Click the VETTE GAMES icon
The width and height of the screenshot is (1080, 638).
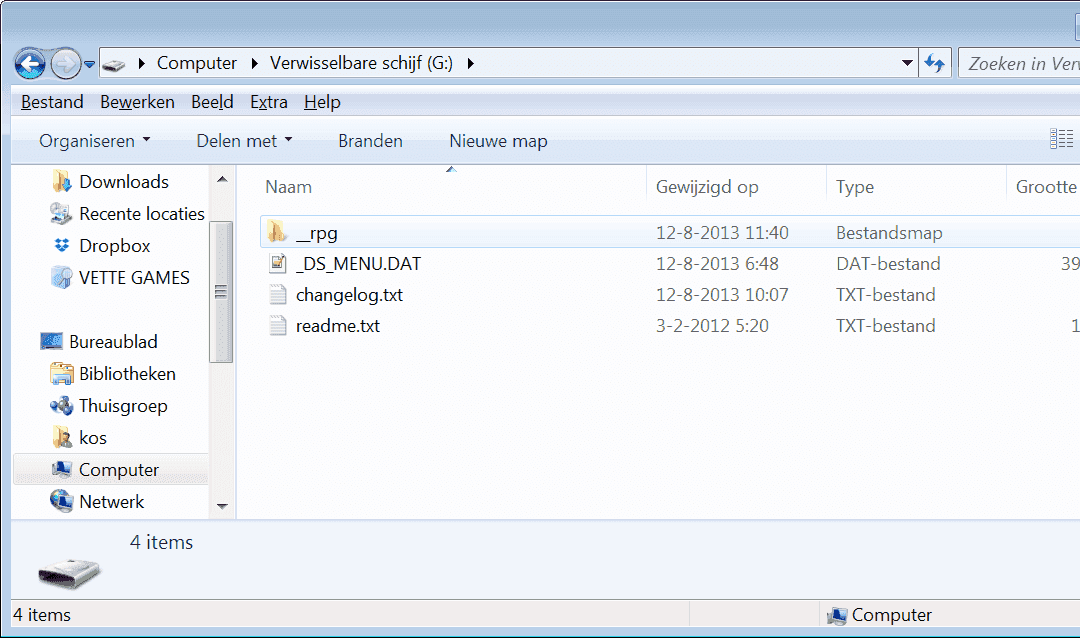pos(61,277)
